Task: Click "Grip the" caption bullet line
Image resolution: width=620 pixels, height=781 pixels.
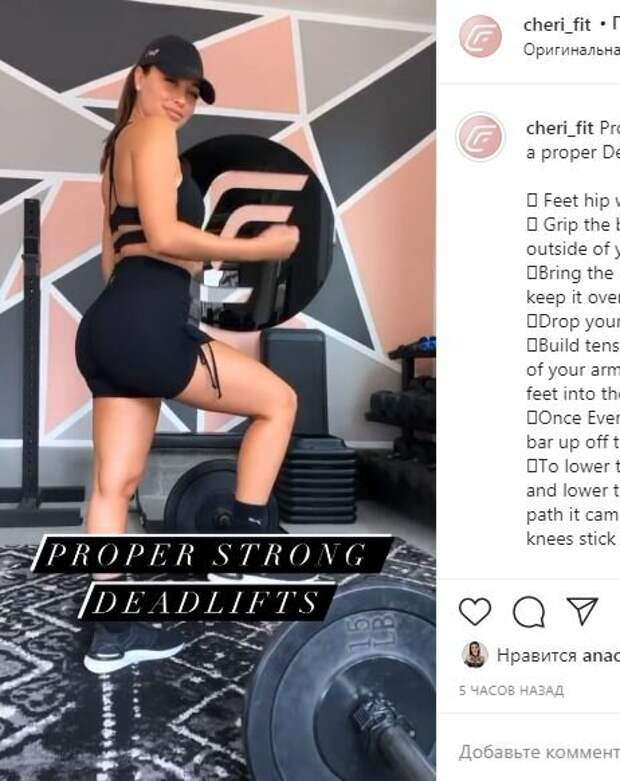Action: click(573, 225)
